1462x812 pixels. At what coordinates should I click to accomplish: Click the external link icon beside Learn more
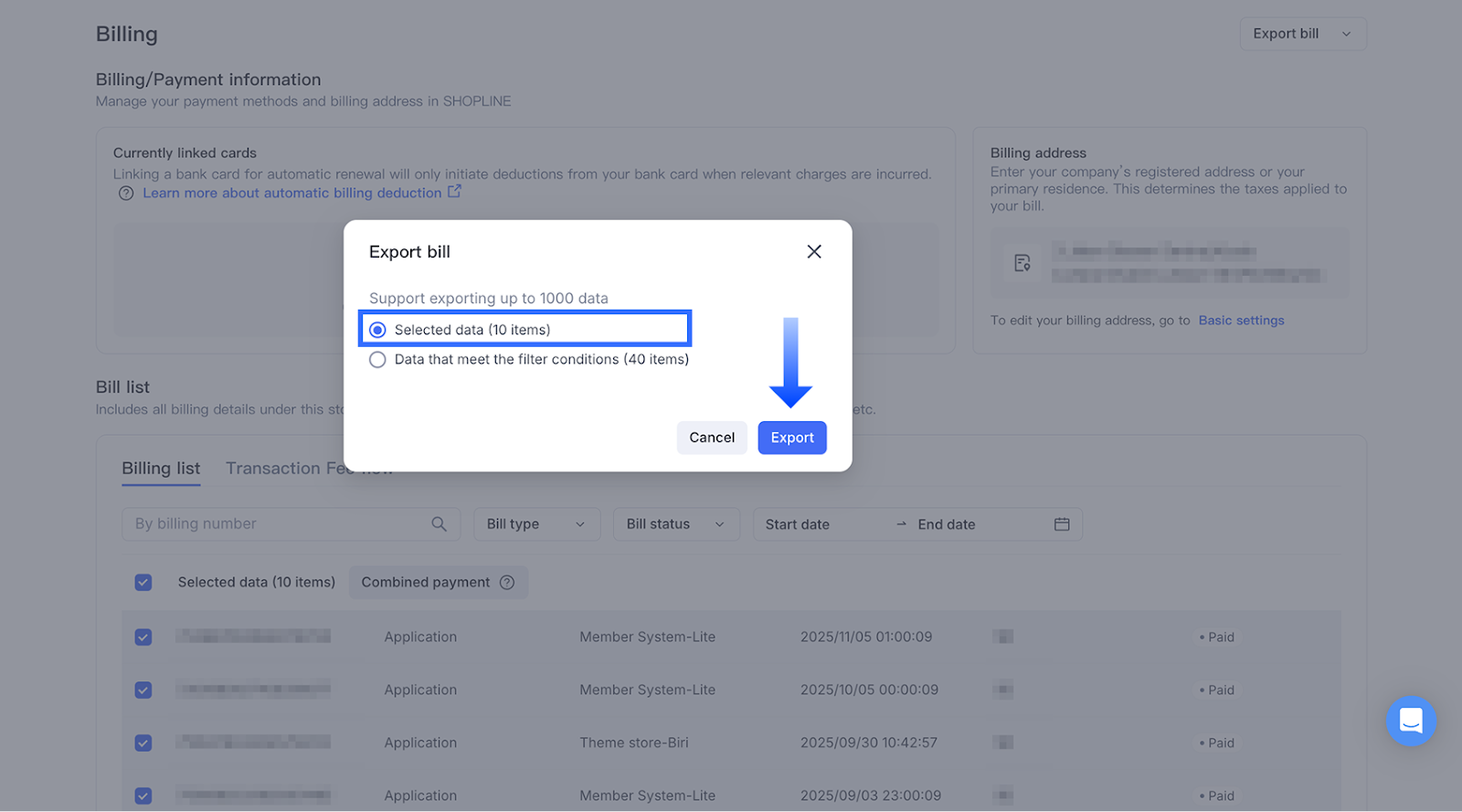pos(454,192)
